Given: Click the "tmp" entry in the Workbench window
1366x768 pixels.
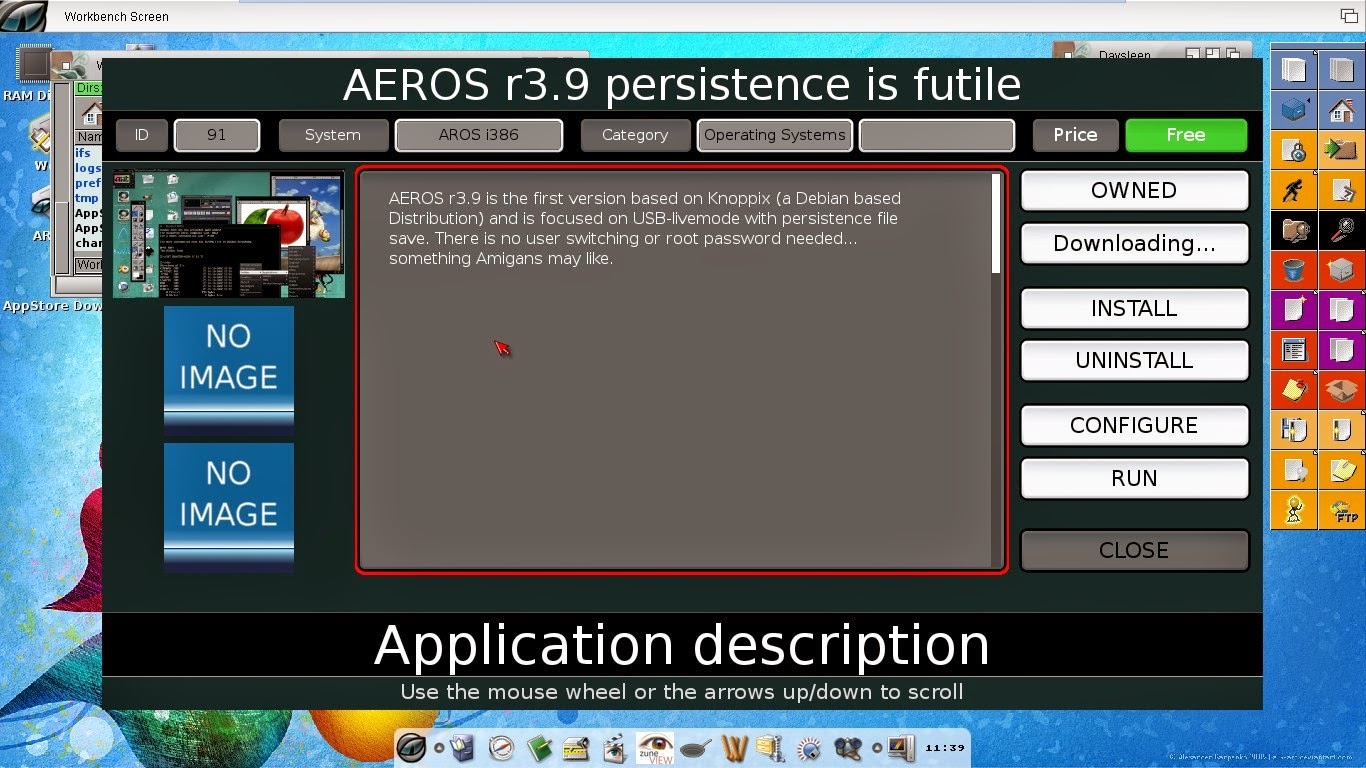Looking at the screenshot, I should click(87, 198).
